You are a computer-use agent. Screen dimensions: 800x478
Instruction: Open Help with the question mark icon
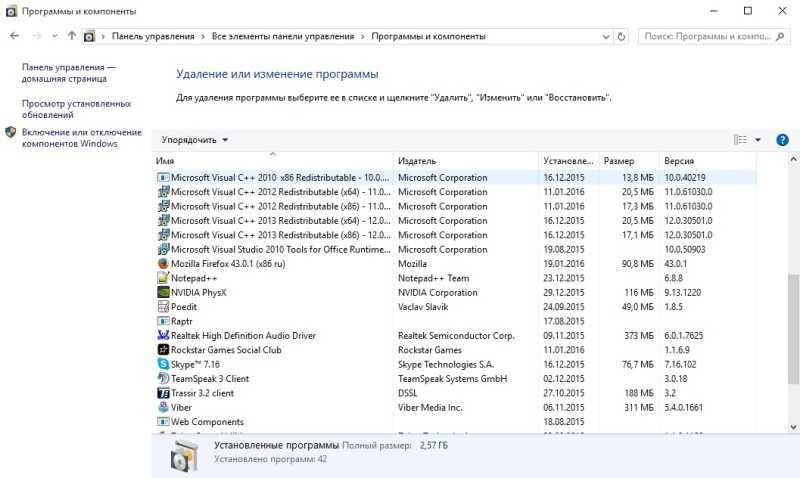[x=782, y=140]
